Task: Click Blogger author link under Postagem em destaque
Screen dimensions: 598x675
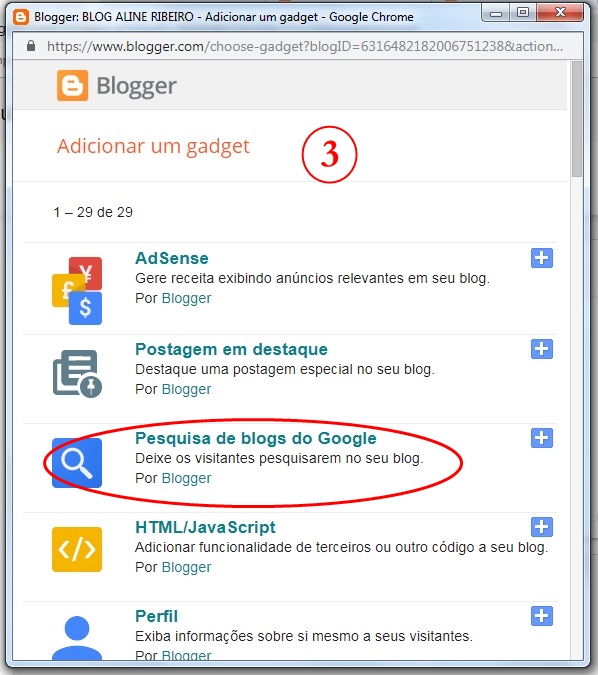Action: (186, 389)
